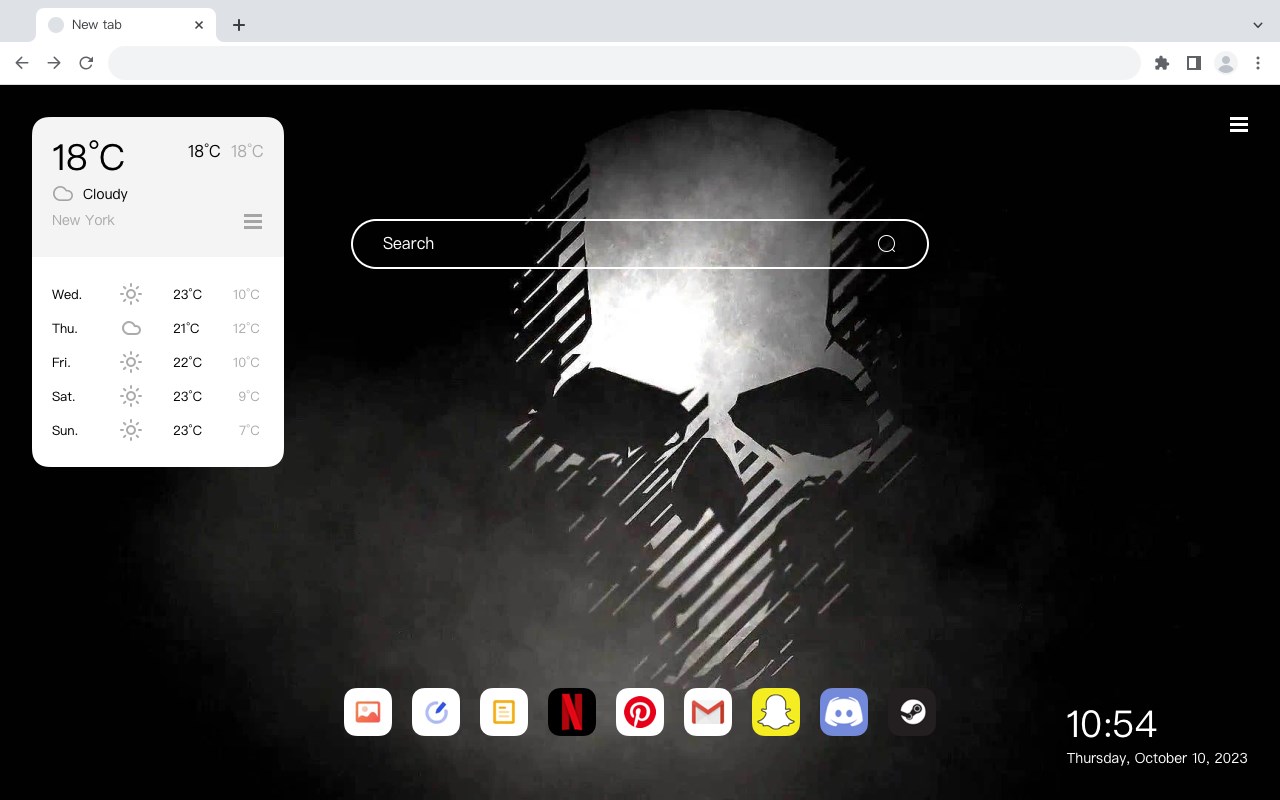The image size is (1280, 800).
Task: Click the Wed. forecast day label
Action: coord(67,294)
